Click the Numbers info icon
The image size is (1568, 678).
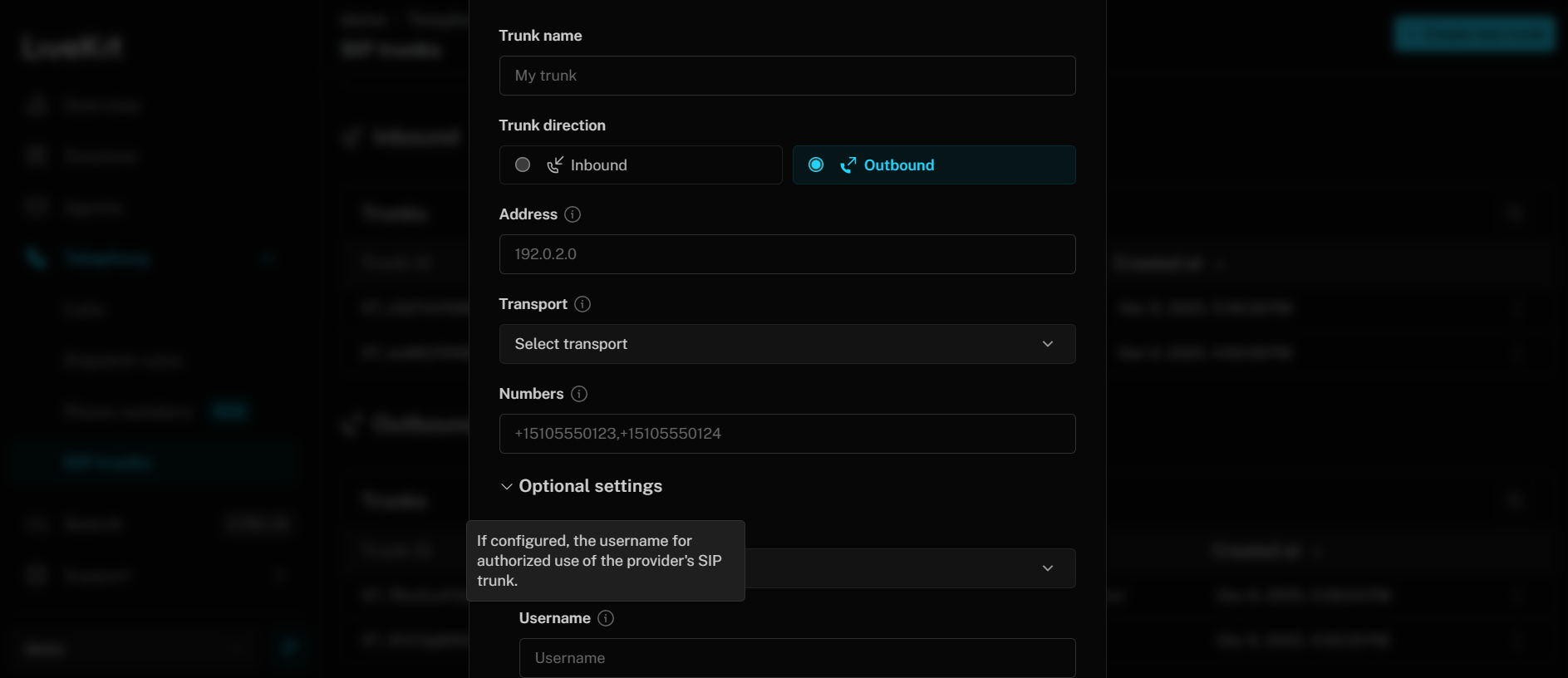[579, 394]
